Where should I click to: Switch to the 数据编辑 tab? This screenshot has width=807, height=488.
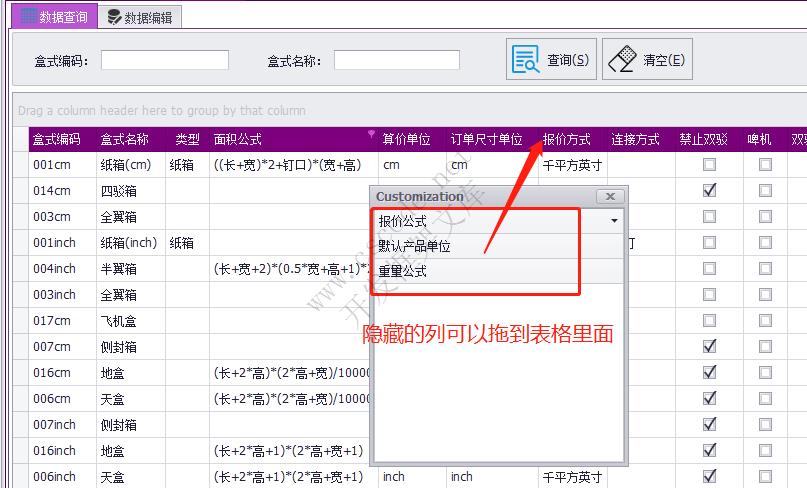tap(139, 18)
